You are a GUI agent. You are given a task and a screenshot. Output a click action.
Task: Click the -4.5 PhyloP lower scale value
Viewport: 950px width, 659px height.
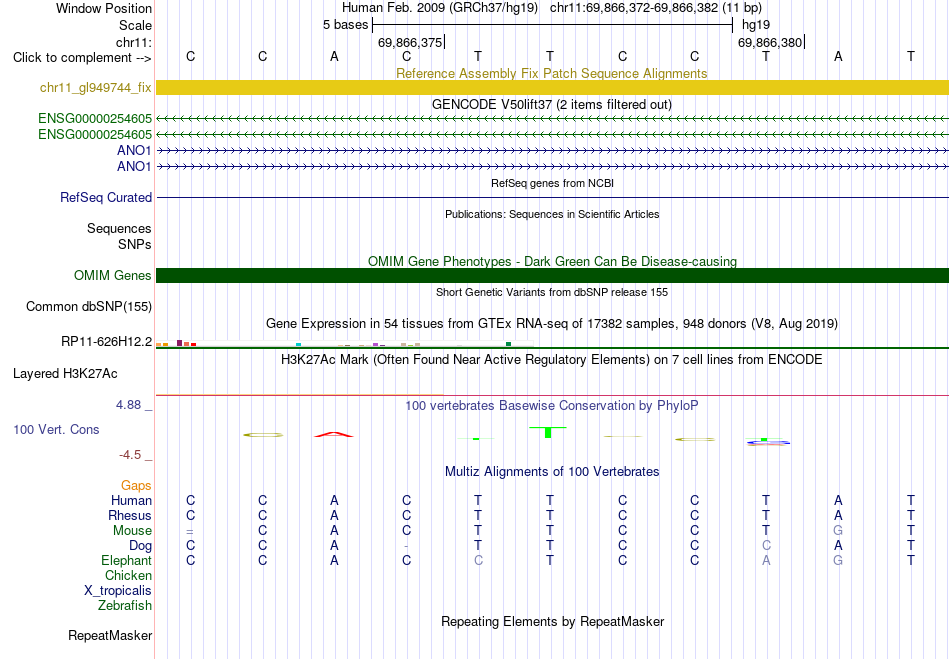[x=130, y=455]
